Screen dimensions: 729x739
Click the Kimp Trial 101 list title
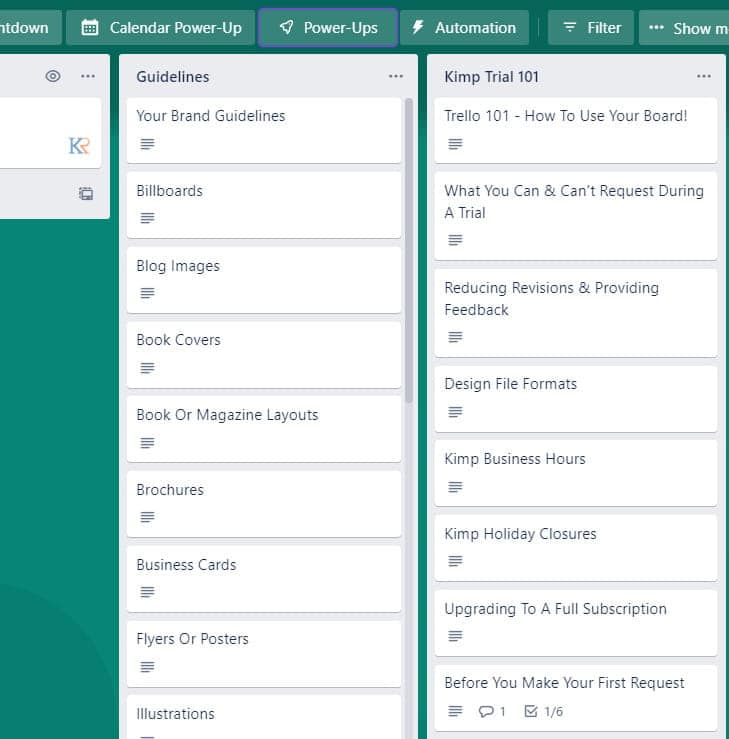(x=491, y=77)
